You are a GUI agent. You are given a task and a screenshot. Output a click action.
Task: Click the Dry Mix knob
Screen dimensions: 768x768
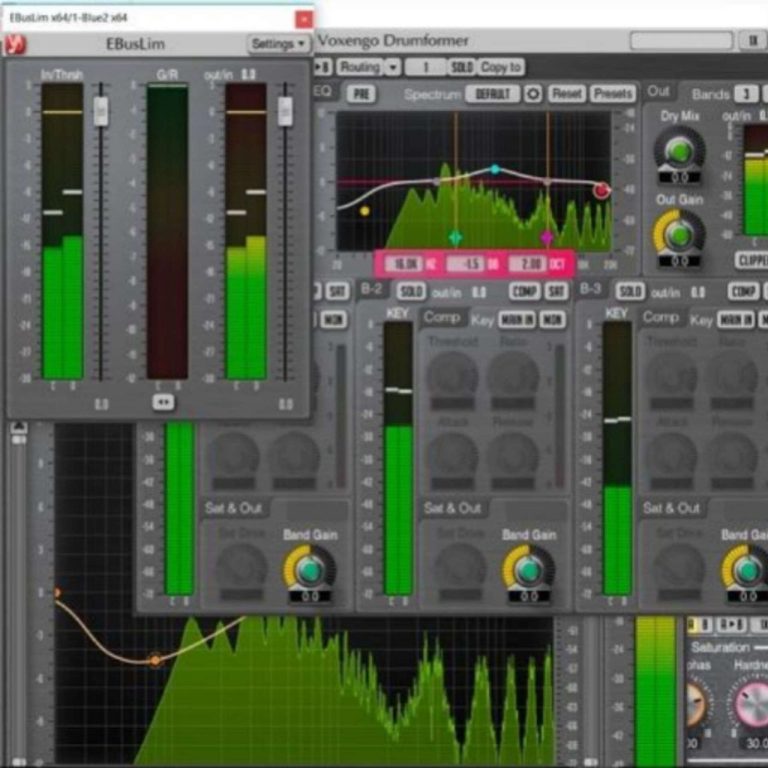[x=679, y=150]
